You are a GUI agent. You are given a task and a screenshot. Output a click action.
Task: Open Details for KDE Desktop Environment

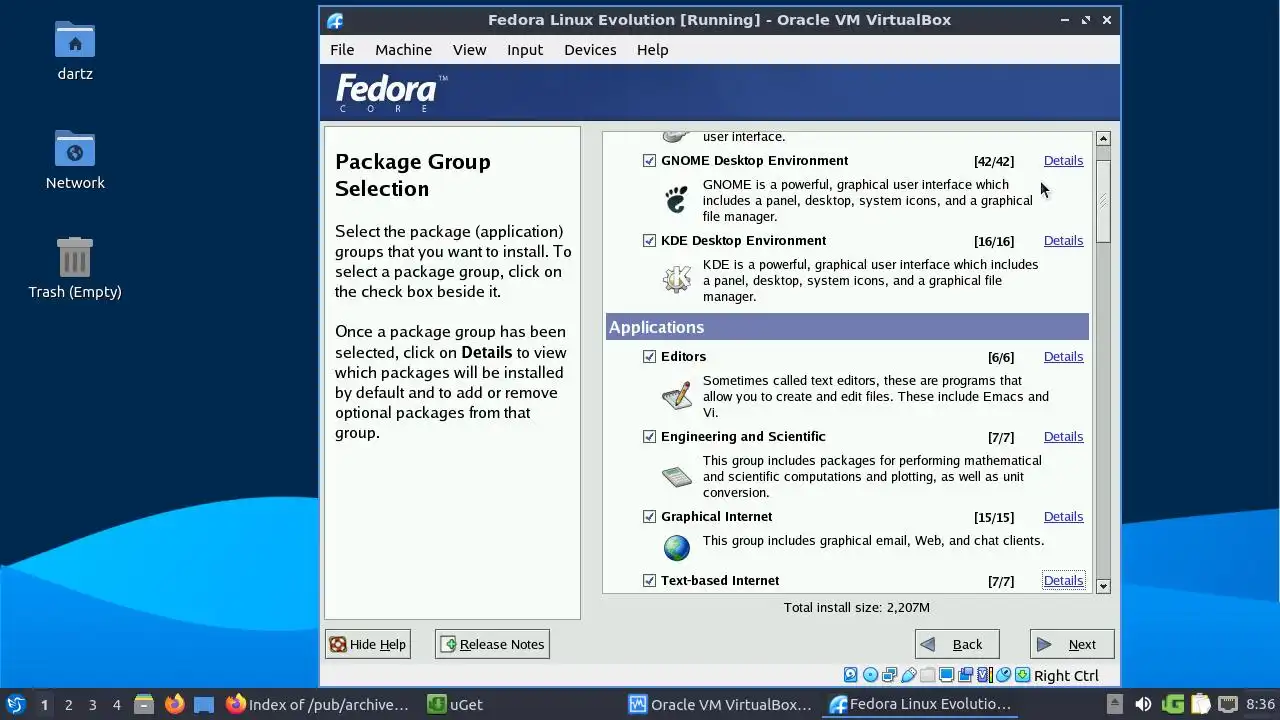1063,240
